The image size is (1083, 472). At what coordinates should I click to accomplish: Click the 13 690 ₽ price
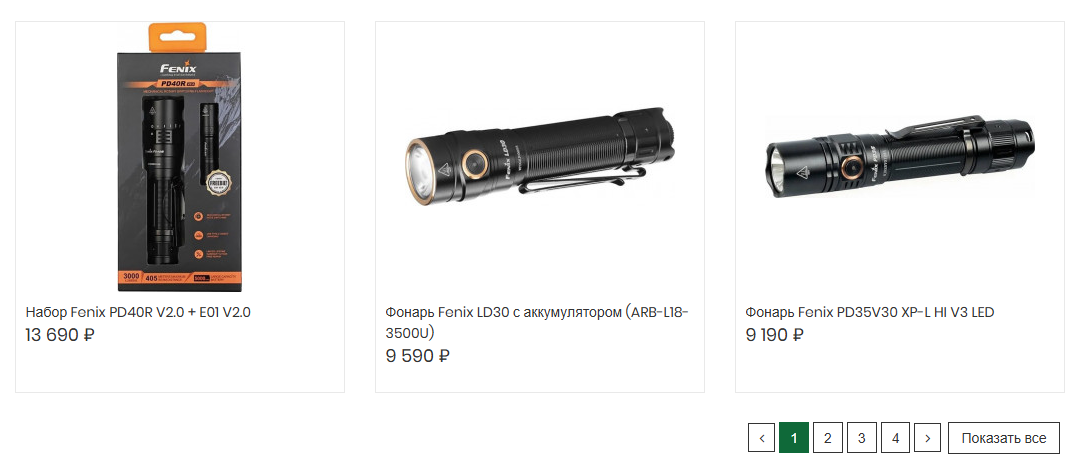[59, 335]
